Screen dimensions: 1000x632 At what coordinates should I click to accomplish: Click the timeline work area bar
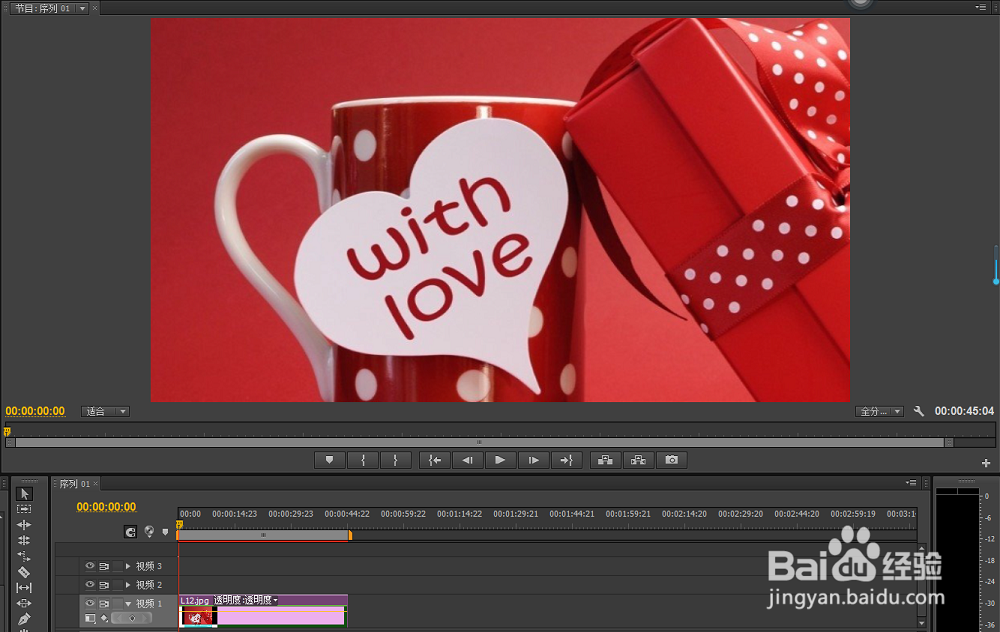pos(264,535)
